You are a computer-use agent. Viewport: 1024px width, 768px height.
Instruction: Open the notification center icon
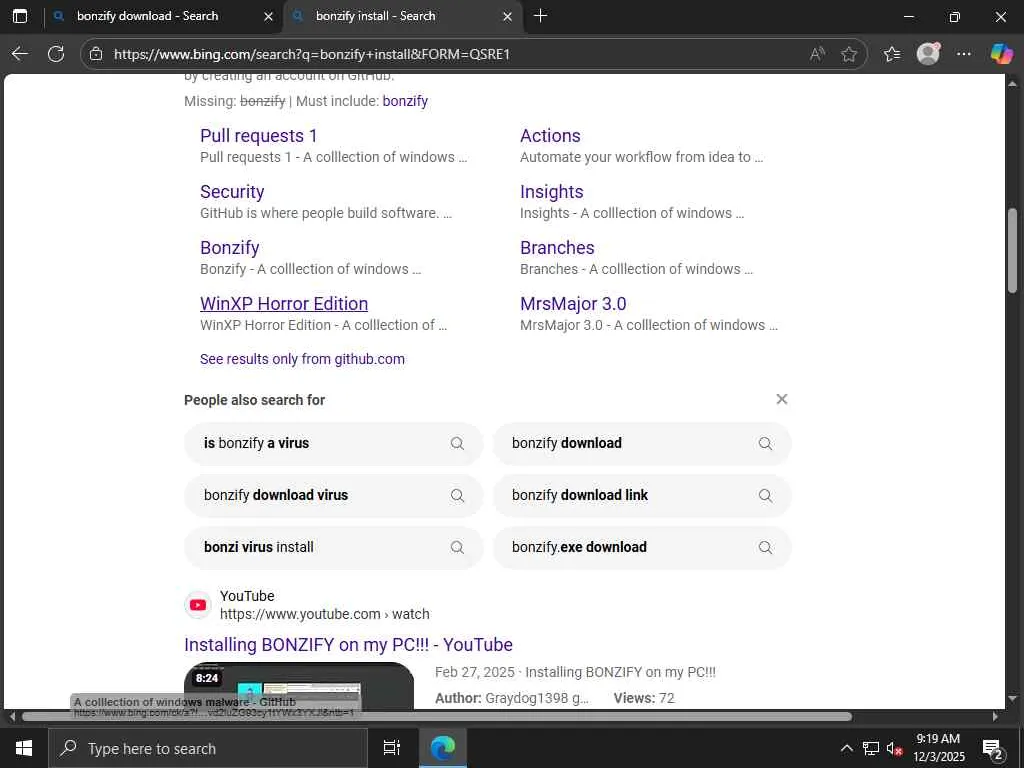[x=993, y=748]
